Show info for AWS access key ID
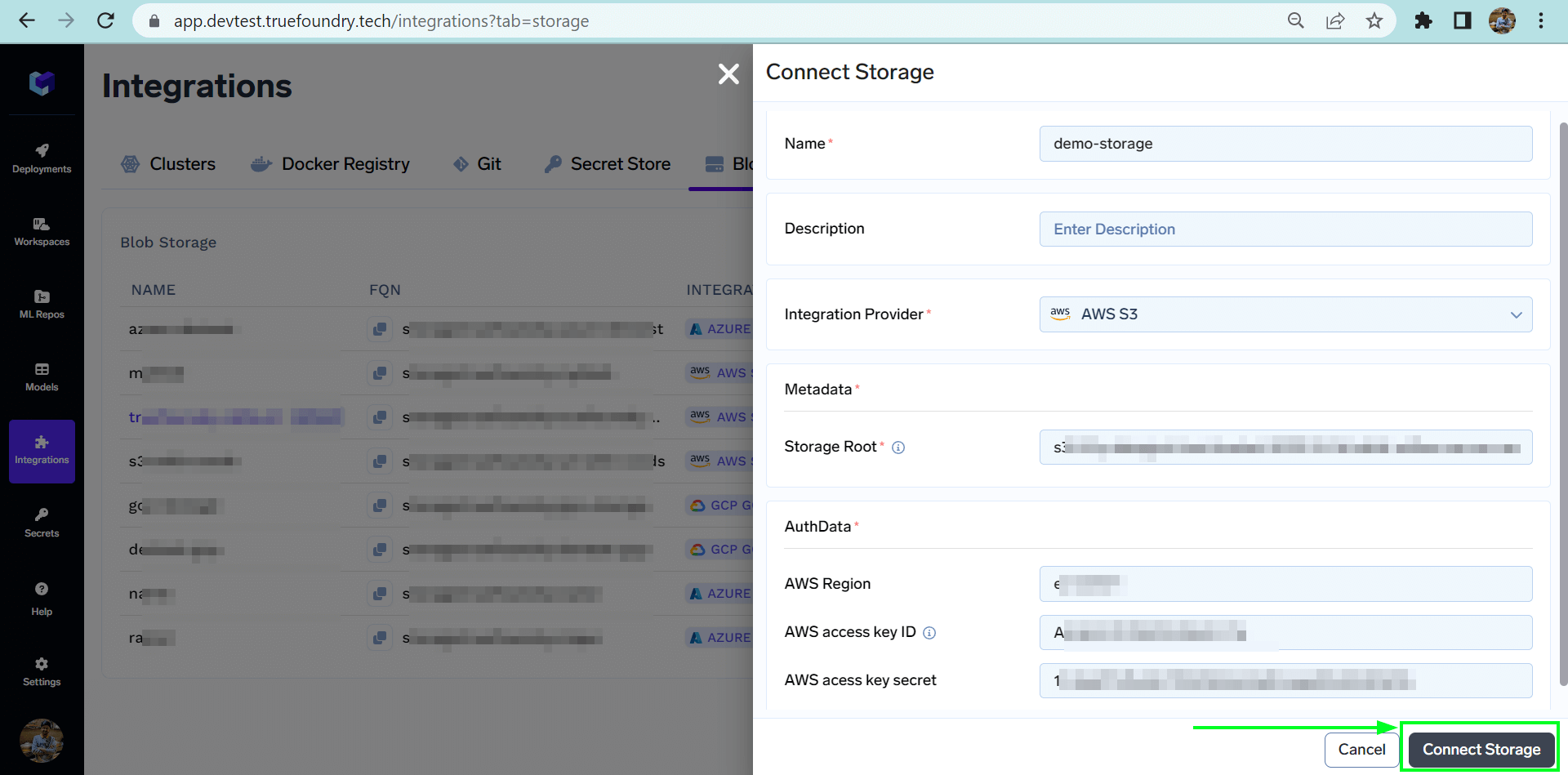The width and height of the screenshot is (1568, 775). coord(929,633)
